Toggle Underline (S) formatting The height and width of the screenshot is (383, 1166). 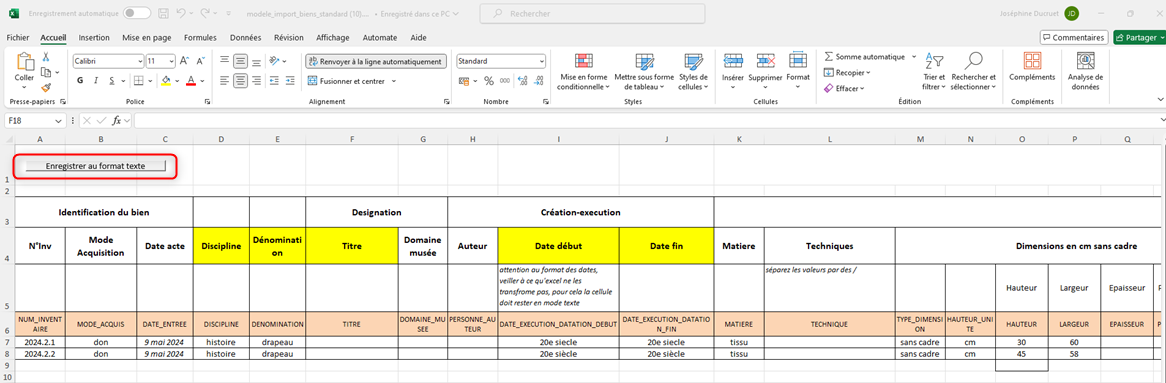click(112, 80)
